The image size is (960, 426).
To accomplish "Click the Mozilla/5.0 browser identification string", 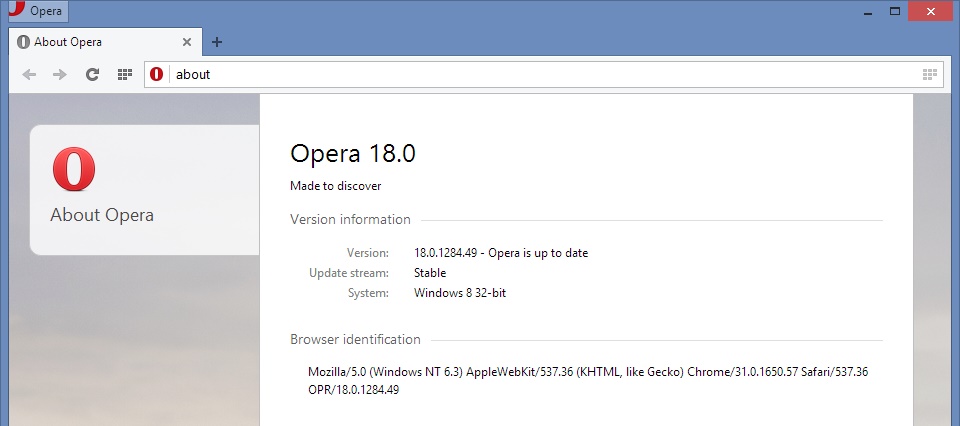I will 587,372.
